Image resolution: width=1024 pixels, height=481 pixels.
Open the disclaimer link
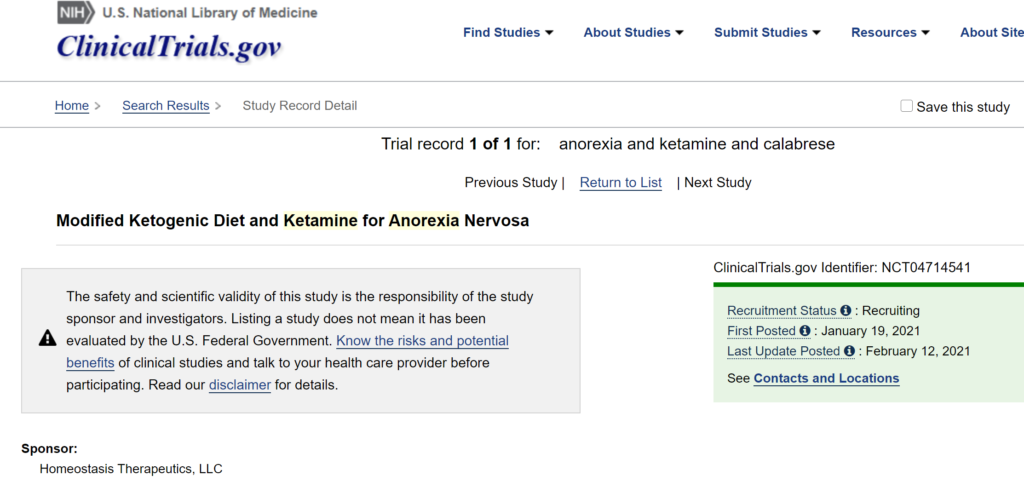coord(240,384)
